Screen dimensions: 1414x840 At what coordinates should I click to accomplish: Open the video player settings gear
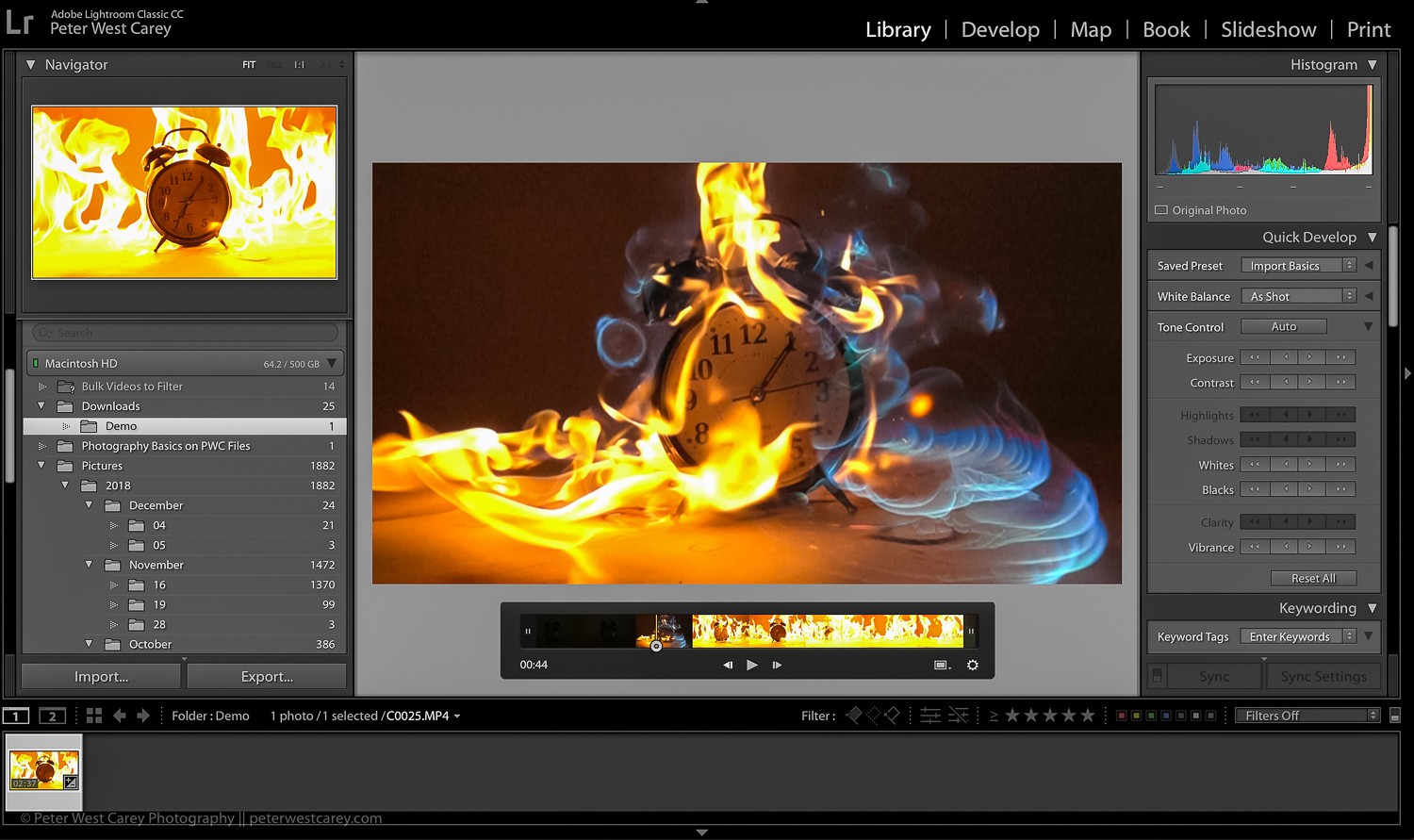tap(972, 665)
